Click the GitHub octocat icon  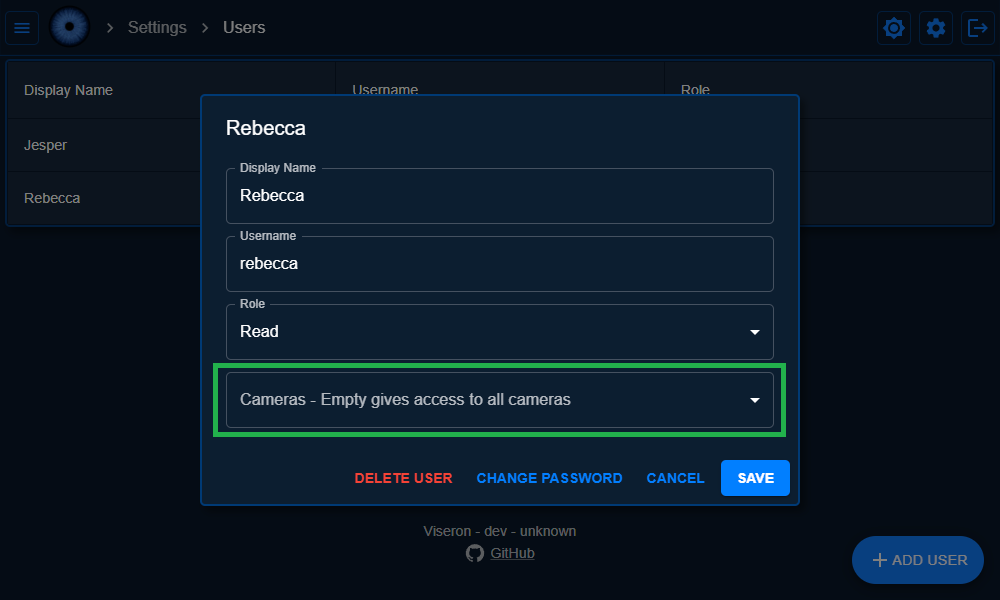[475, 553]
